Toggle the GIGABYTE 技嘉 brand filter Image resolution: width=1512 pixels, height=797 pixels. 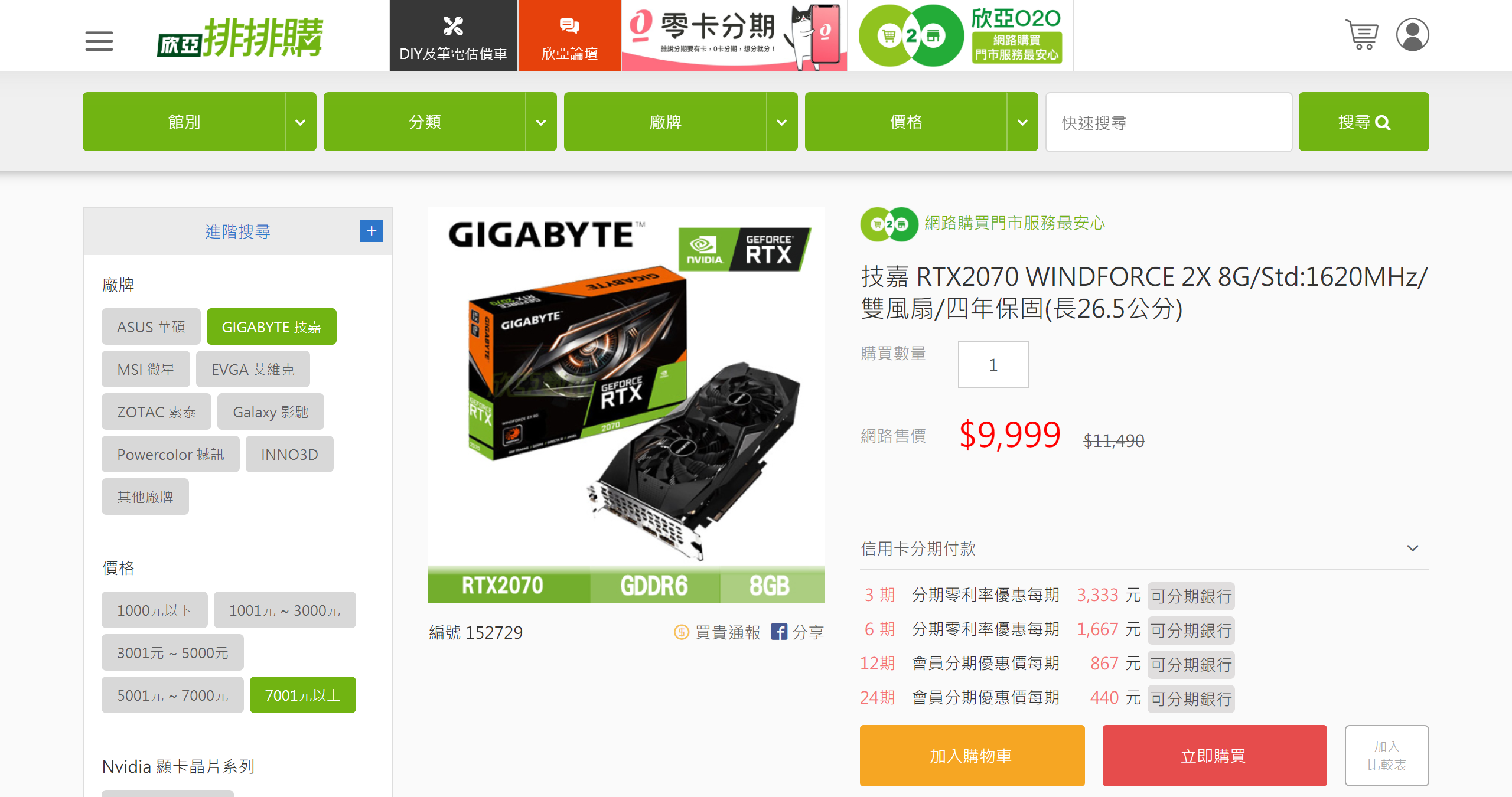click(x=272, y=326)
